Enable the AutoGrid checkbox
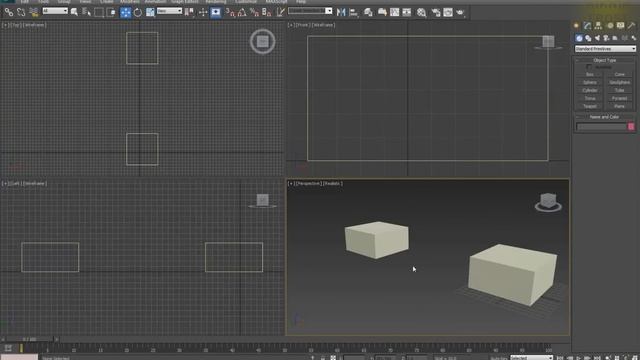This screenshot has height=360, width=640. [589, 67]
